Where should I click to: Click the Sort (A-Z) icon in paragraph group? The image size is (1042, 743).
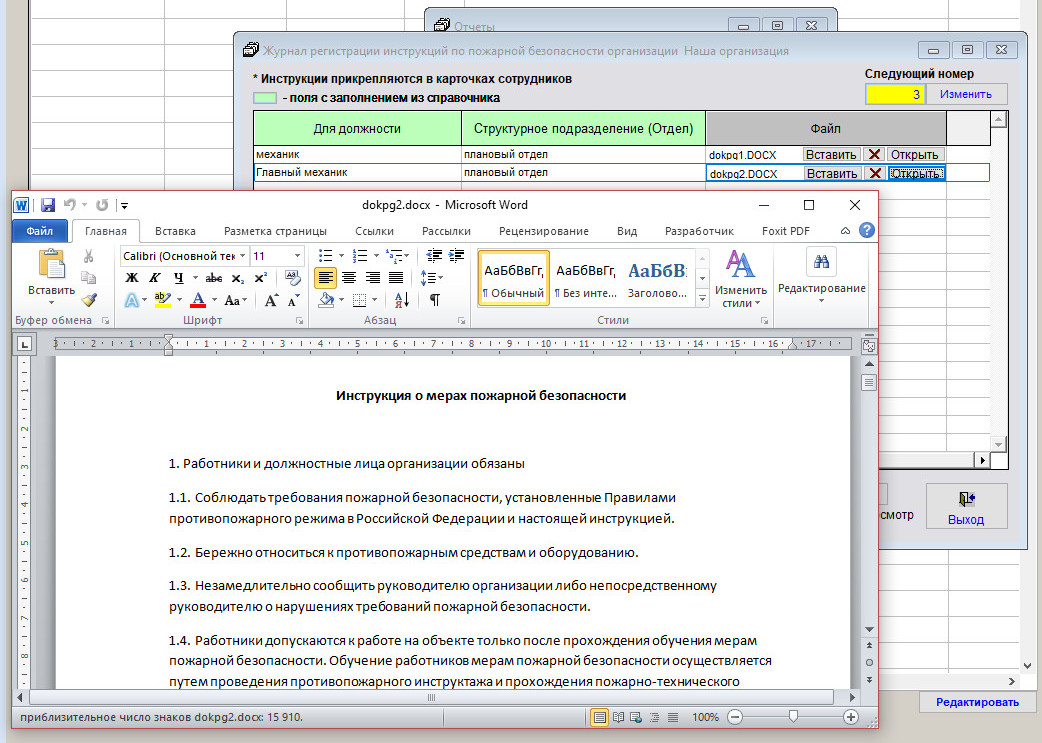tap(401, 300)
